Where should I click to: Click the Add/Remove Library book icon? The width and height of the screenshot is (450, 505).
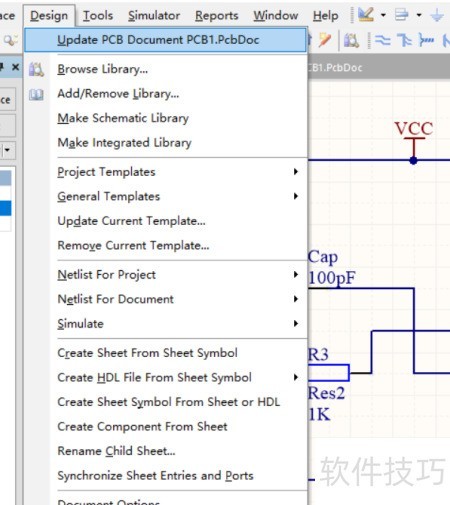pyautogui.click(x=36, y=95)
